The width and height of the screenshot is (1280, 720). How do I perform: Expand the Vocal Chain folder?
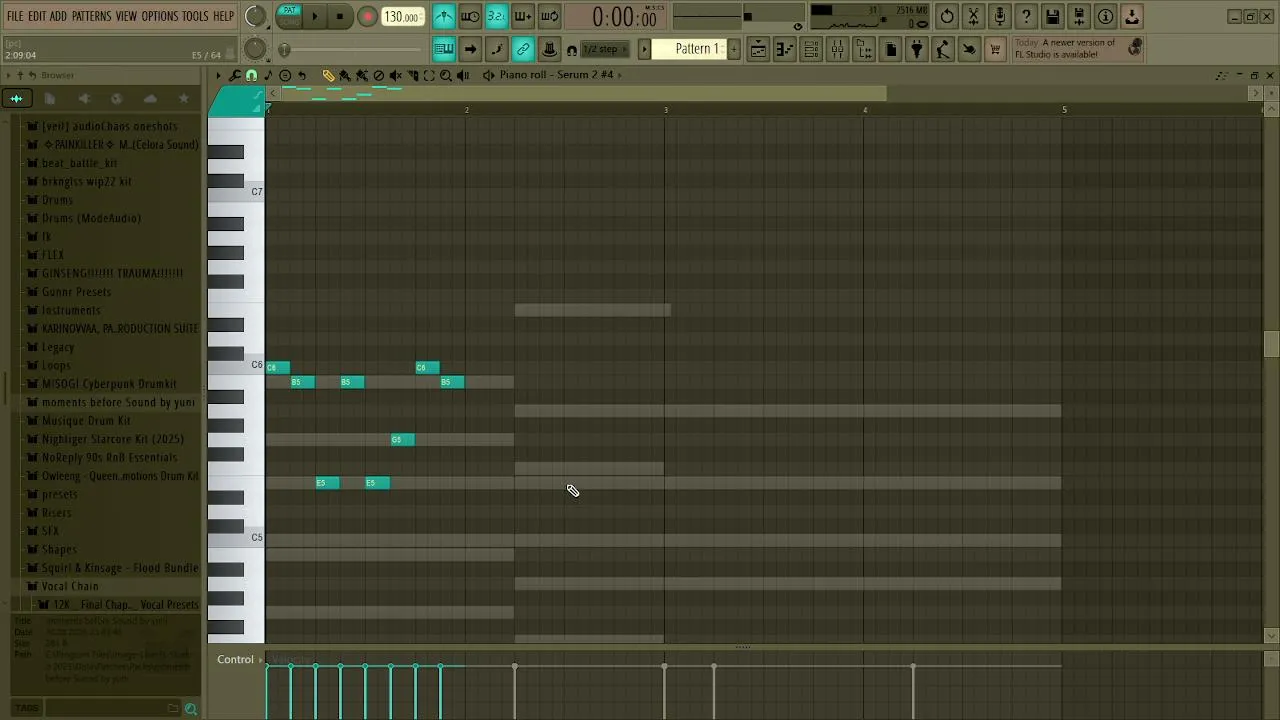70,586
